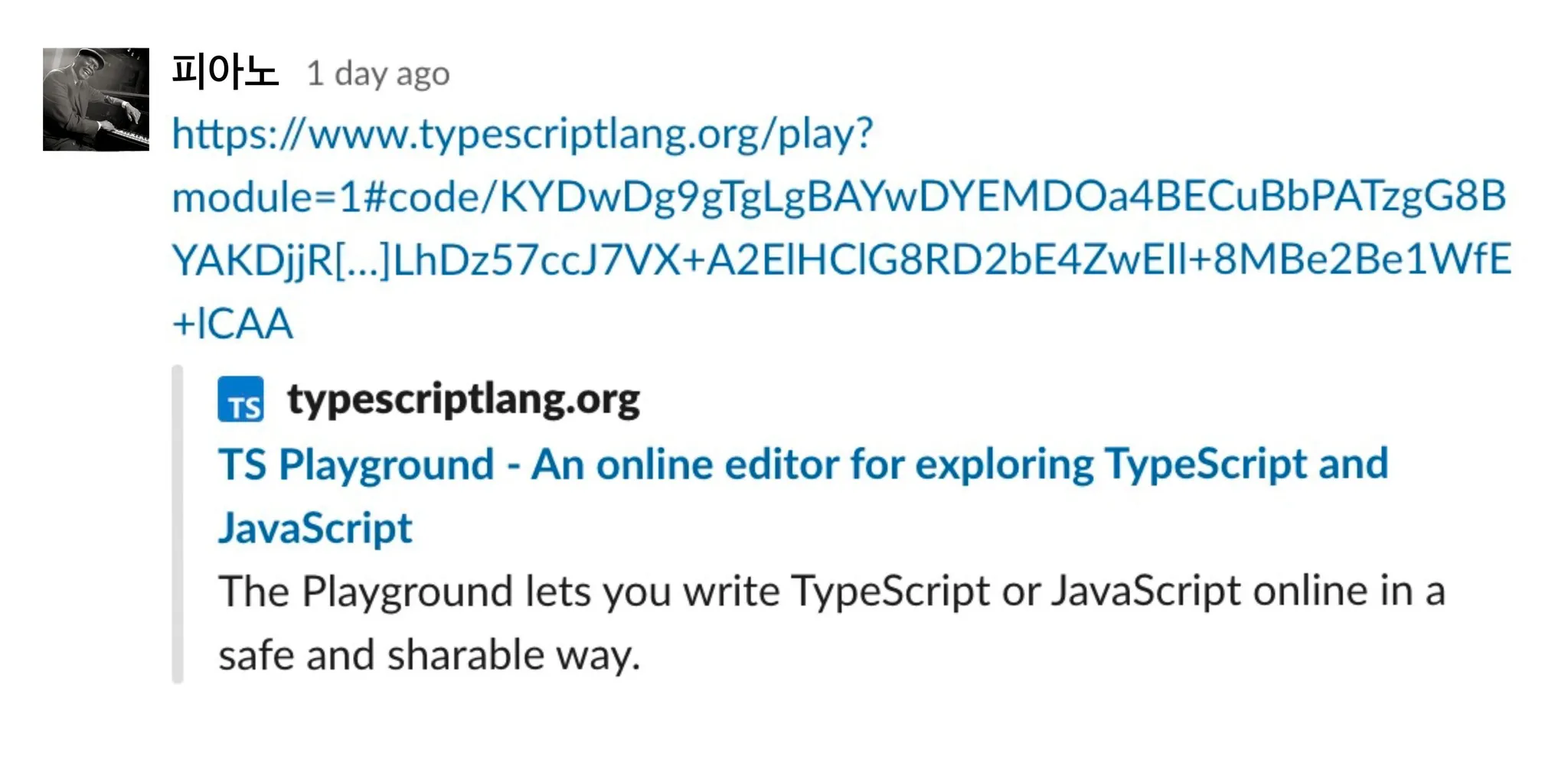Click the '+ICAA' URL ending

click(x=232, y=323)
